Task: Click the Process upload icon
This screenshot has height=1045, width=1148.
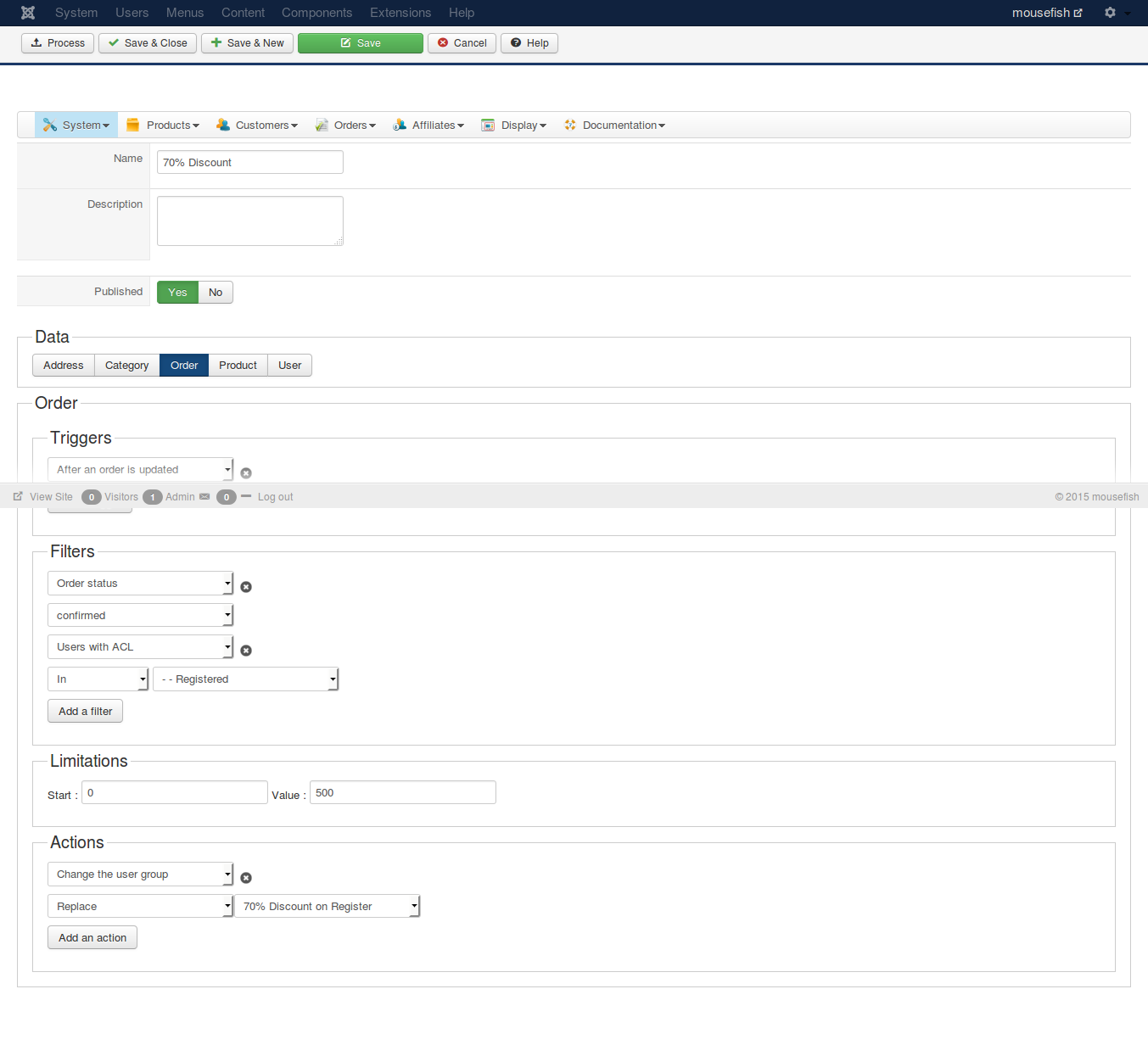Action: pos(36,42)
